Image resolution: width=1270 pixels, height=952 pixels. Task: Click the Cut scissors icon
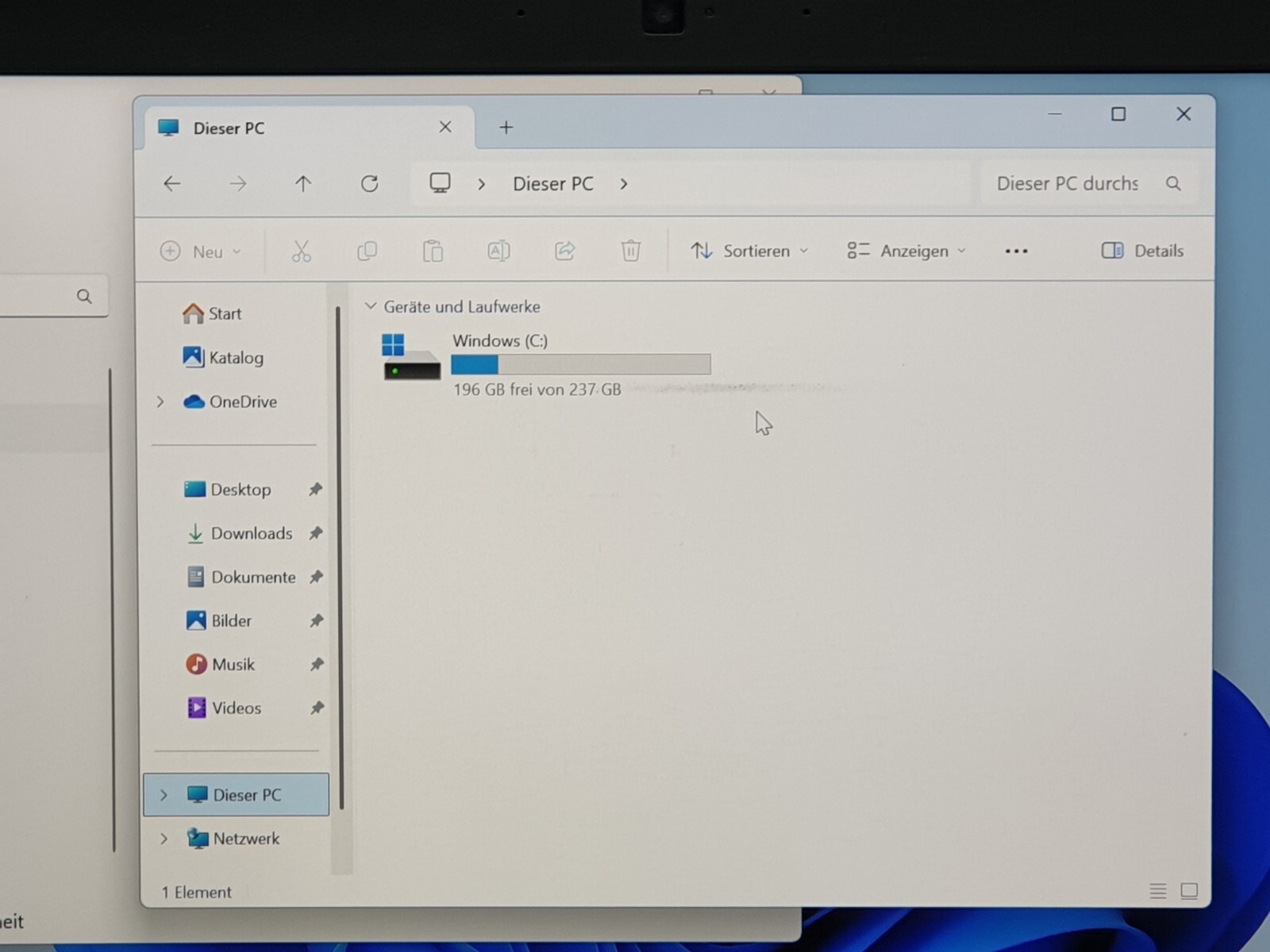click(x=302, y=251)
